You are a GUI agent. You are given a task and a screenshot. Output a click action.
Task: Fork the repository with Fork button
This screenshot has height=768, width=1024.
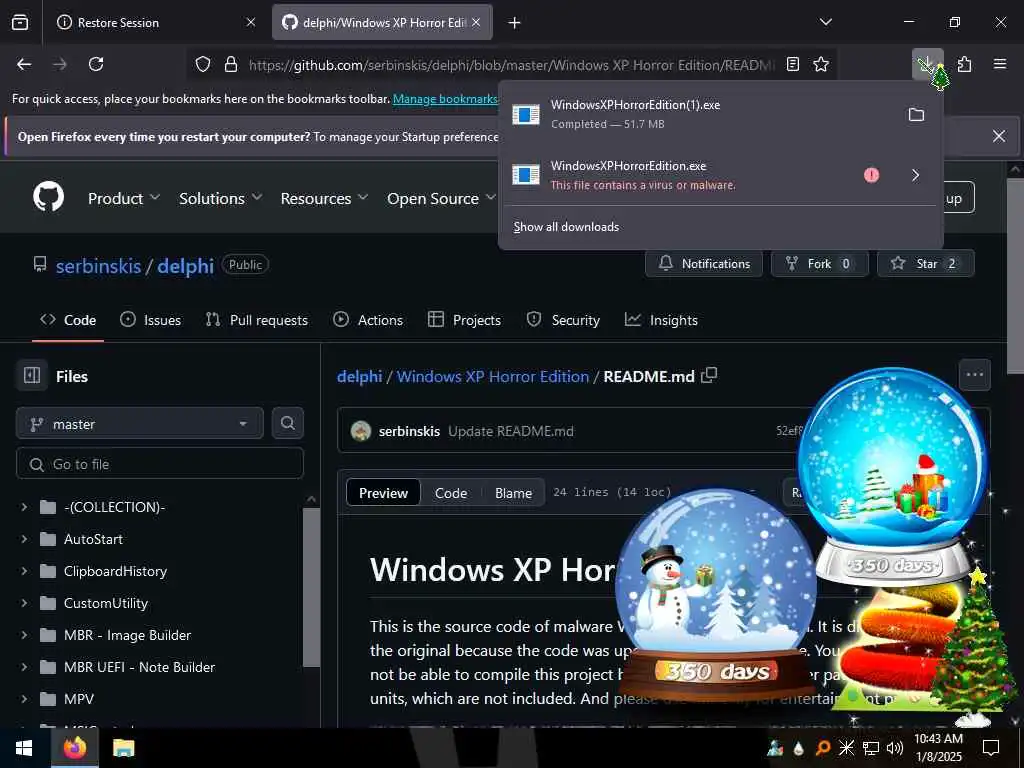pos(820,263)
